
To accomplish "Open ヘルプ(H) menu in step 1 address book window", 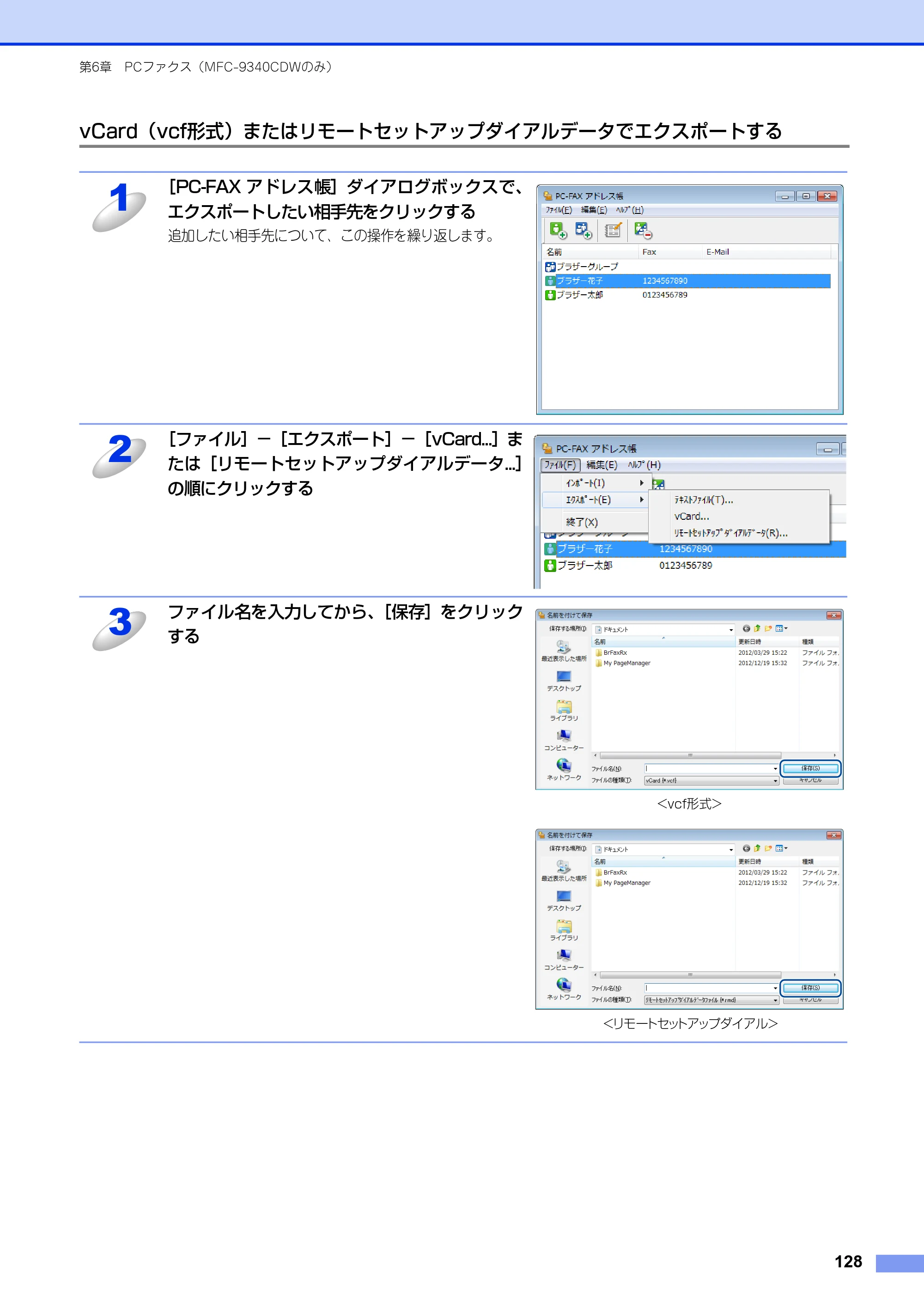I will 630,210.
